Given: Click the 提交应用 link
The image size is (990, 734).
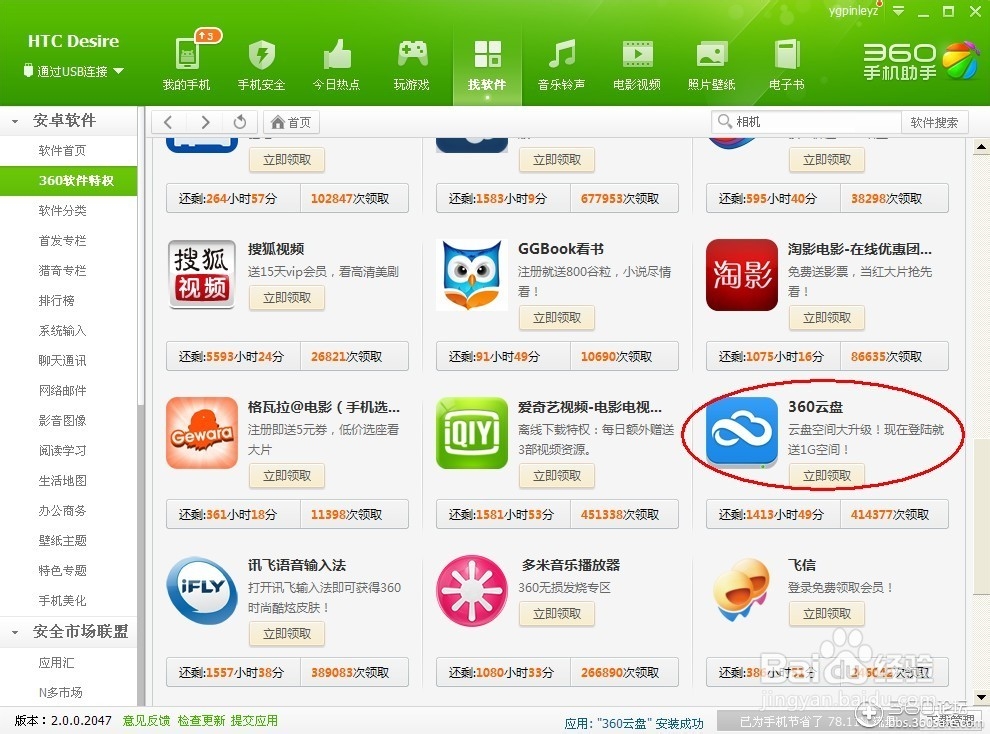Looking at the screenshot, I should click(x=254, y=721).
